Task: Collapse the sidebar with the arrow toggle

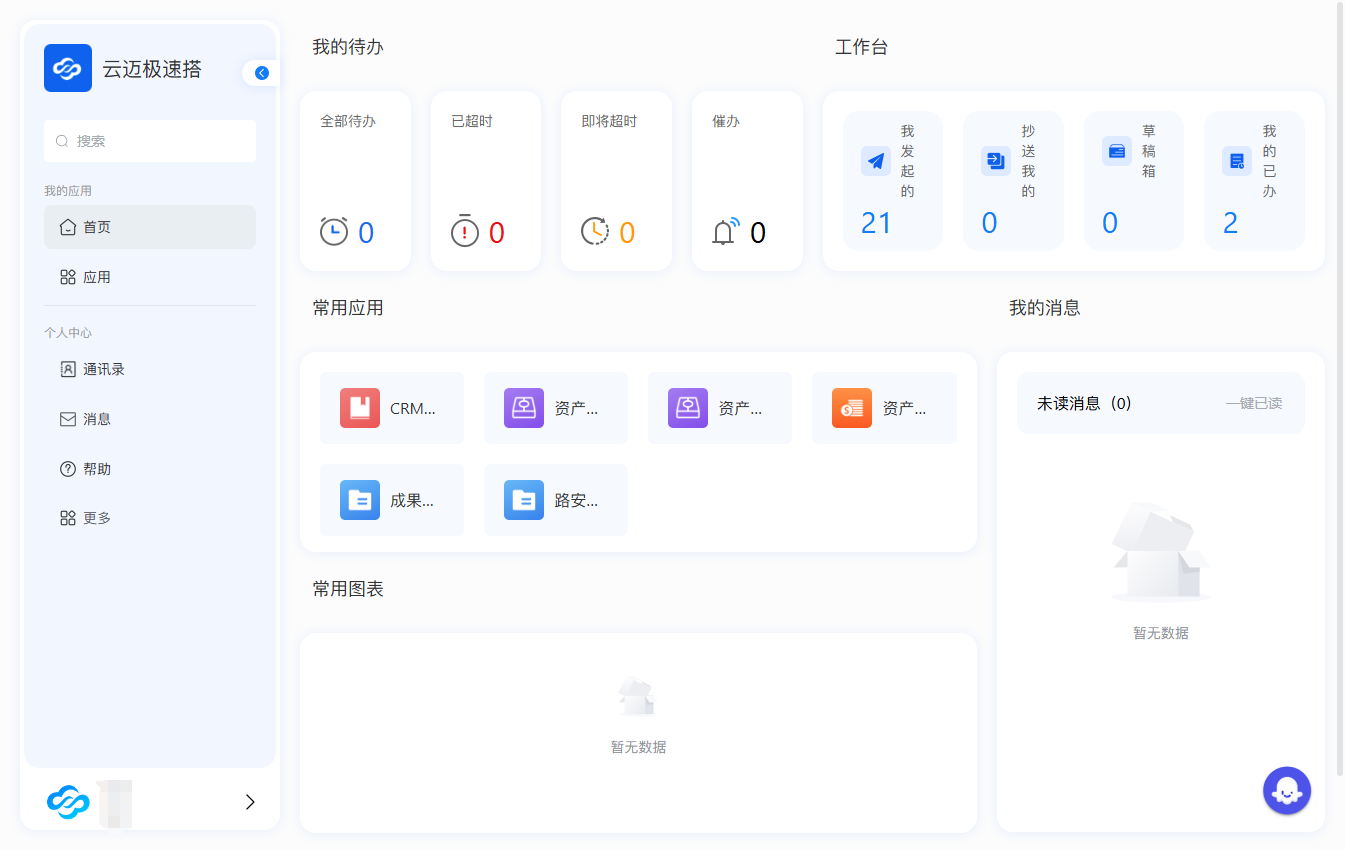Action: pyautogui.click(x=262, y=73)
